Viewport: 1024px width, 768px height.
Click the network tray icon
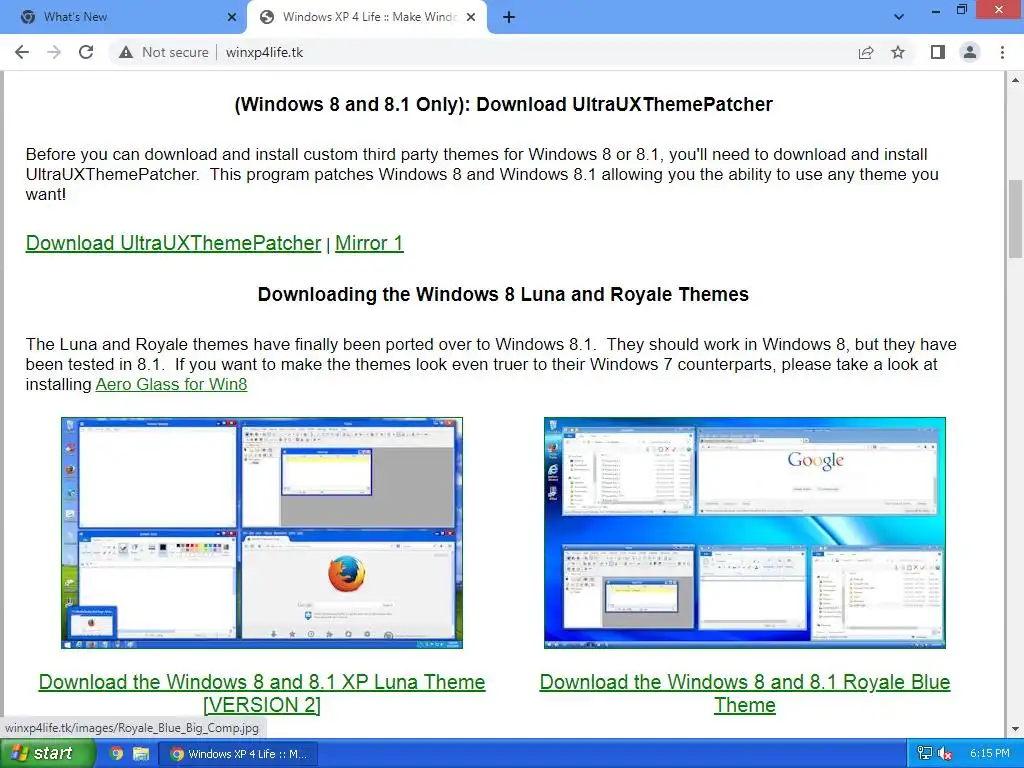925,753
